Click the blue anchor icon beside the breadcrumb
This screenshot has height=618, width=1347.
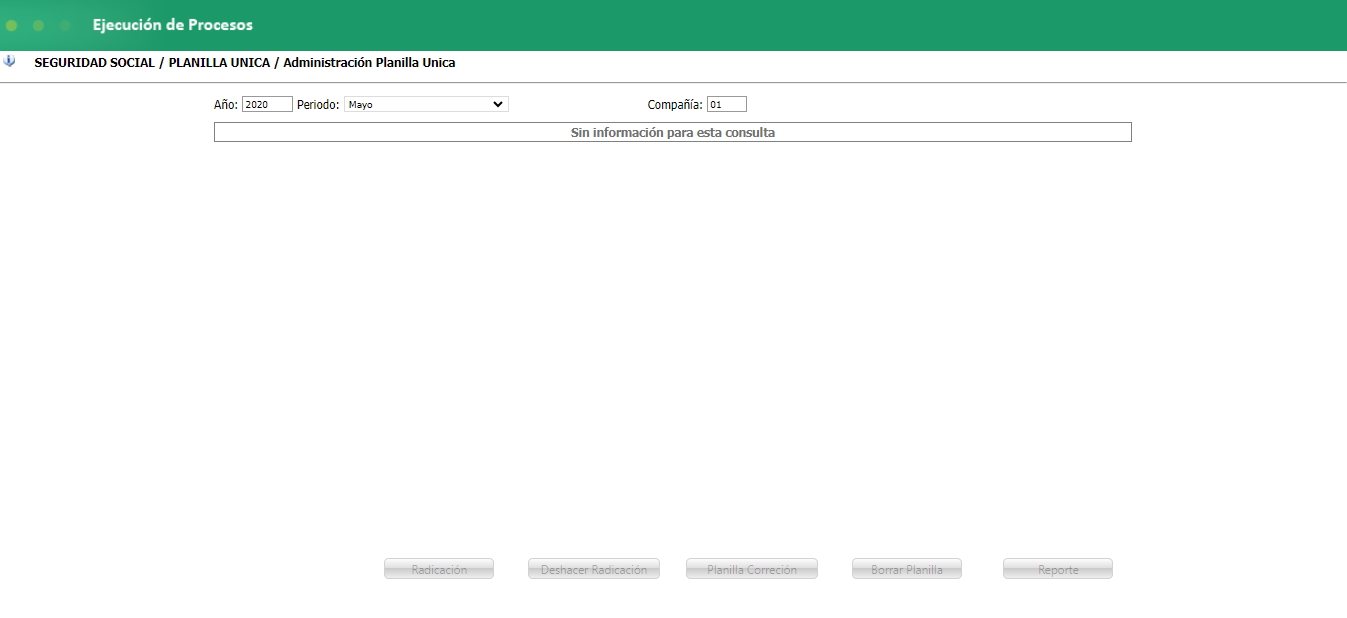tap(10, 61)
